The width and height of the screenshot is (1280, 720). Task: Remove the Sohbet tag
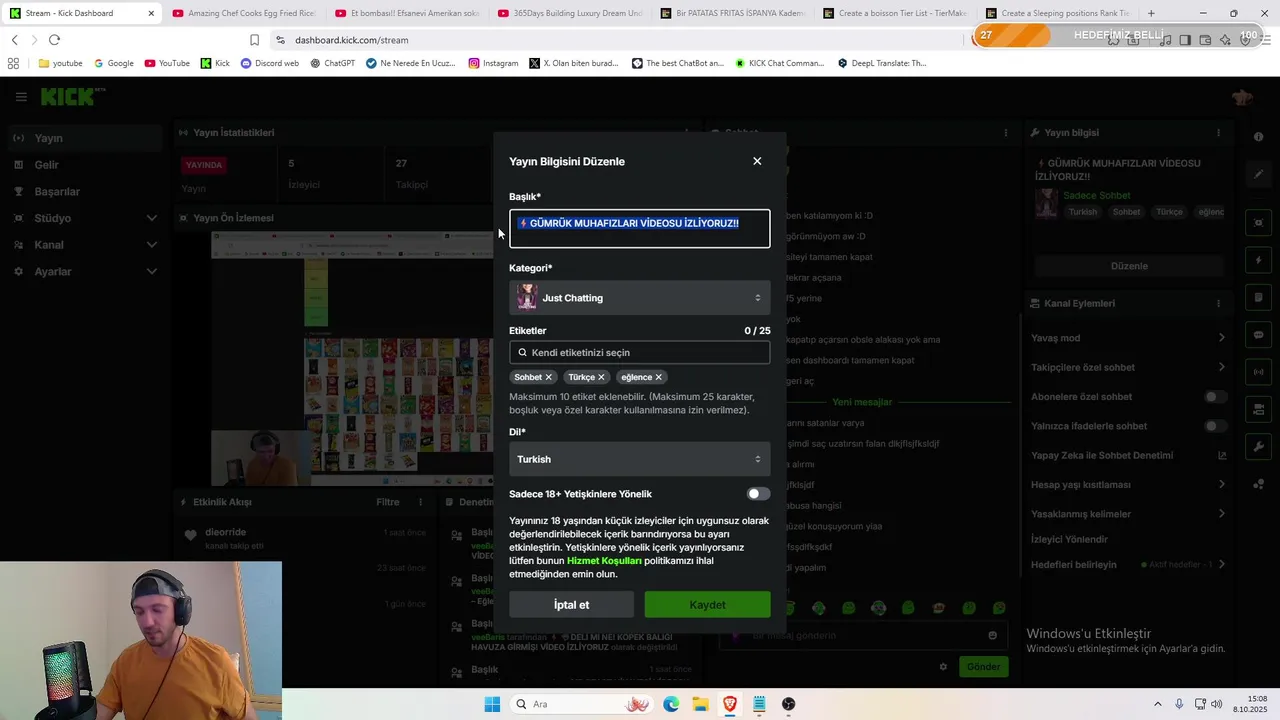point(548,377)
